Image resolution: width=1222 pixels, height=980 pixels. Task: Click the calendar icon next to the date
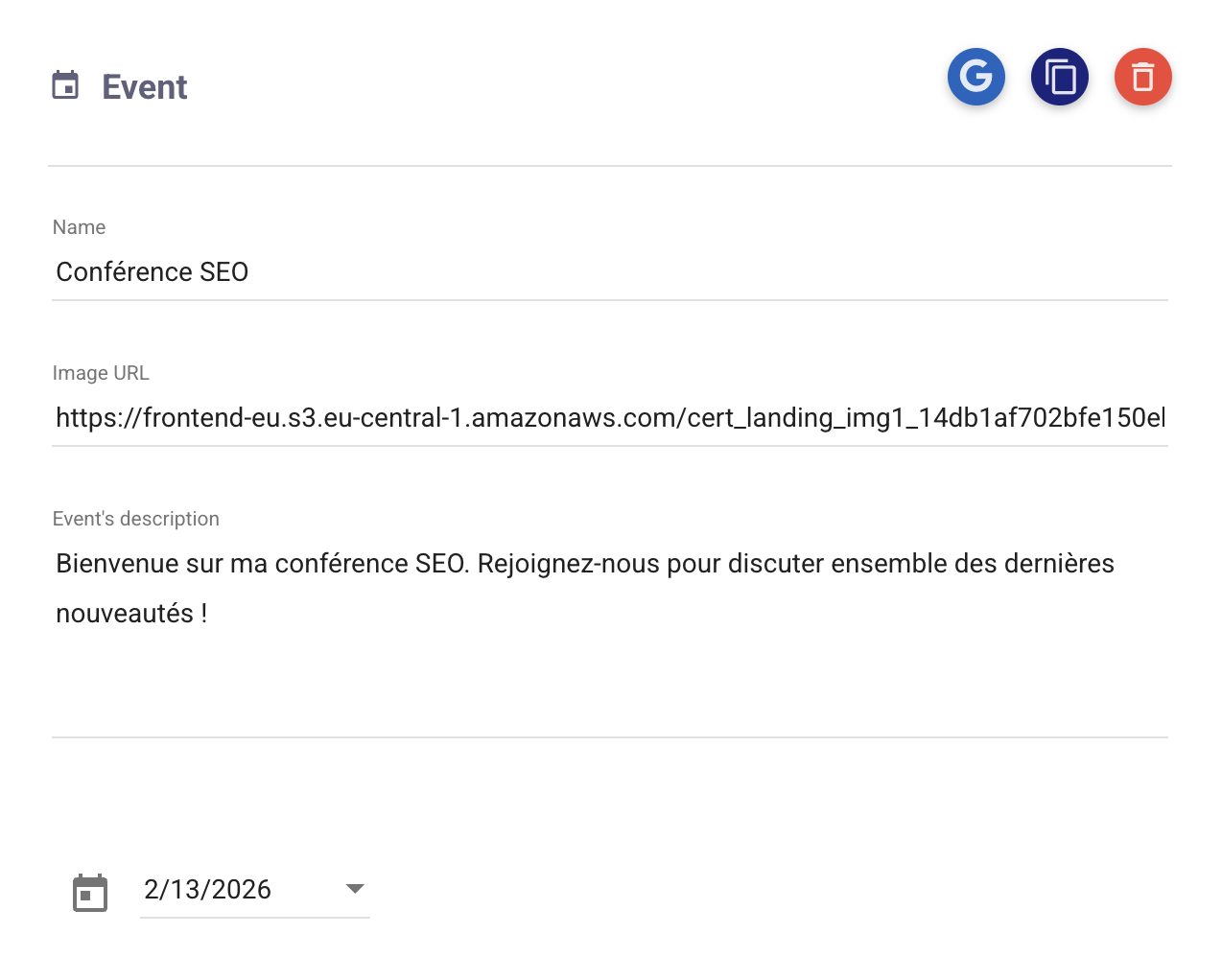click(90, 892)
